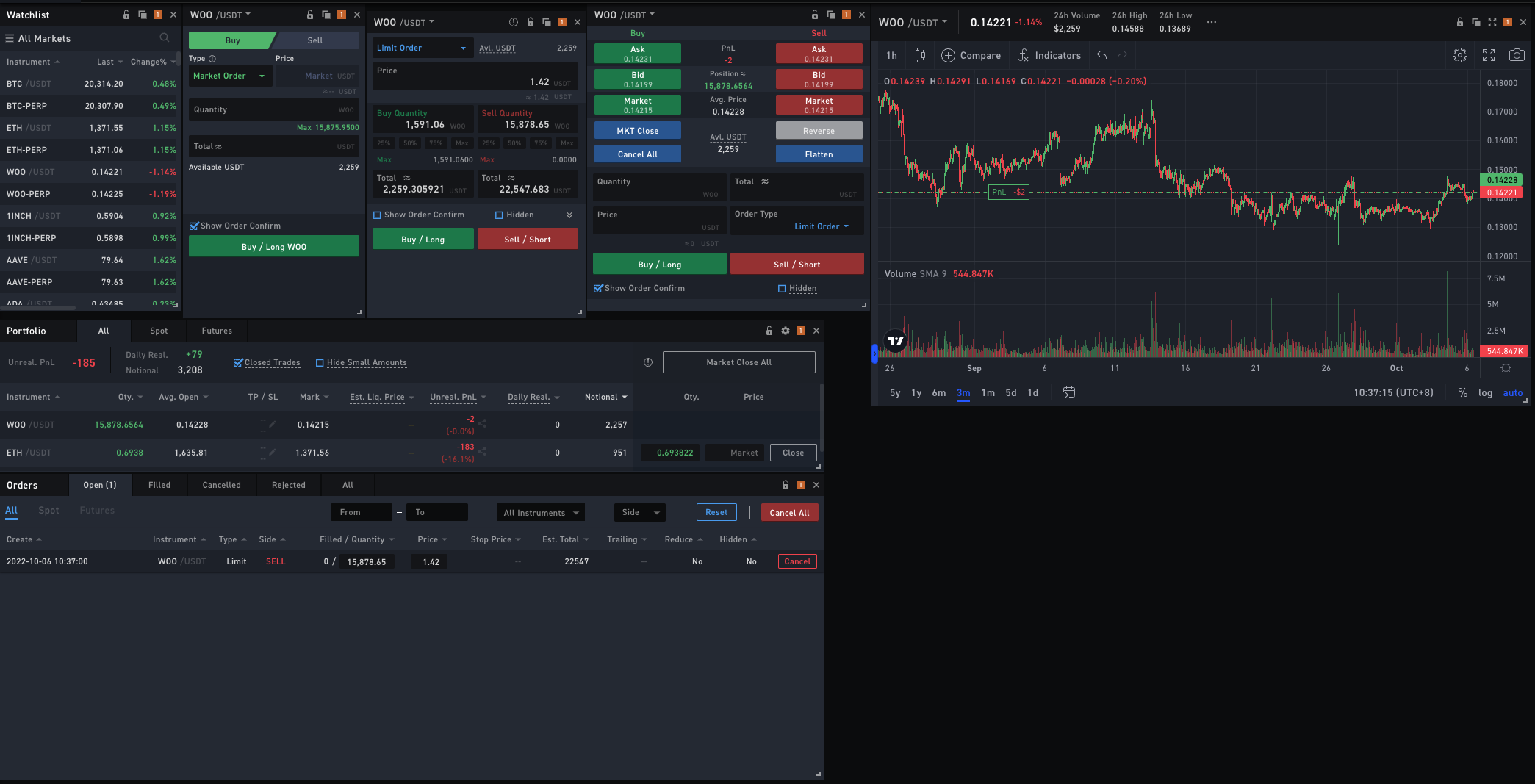Open the chart candlestick style selector
Screen dimensions: 1535x784
pos(920,55)
